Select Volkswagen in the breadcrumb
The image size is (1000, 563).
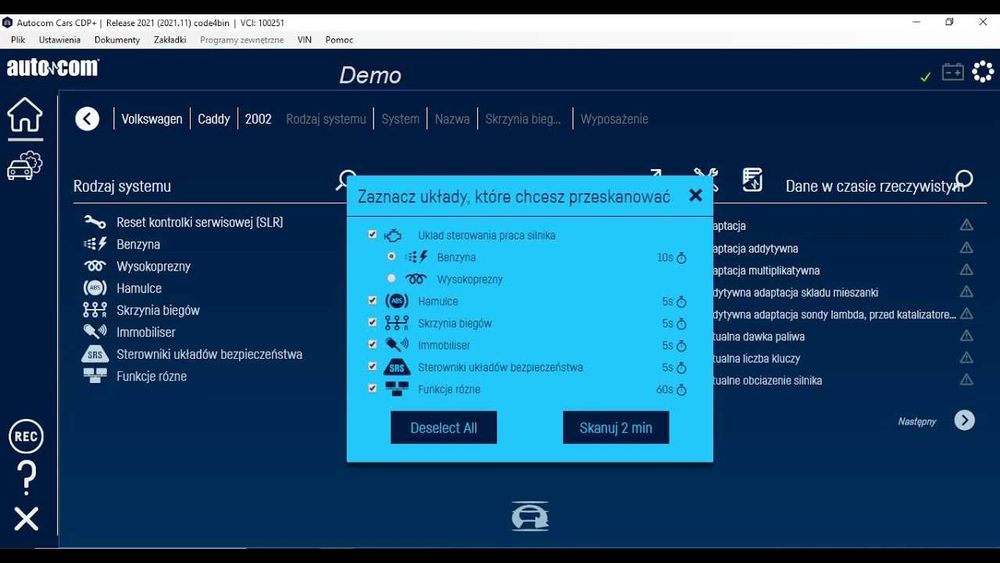[x=152, y=119]
